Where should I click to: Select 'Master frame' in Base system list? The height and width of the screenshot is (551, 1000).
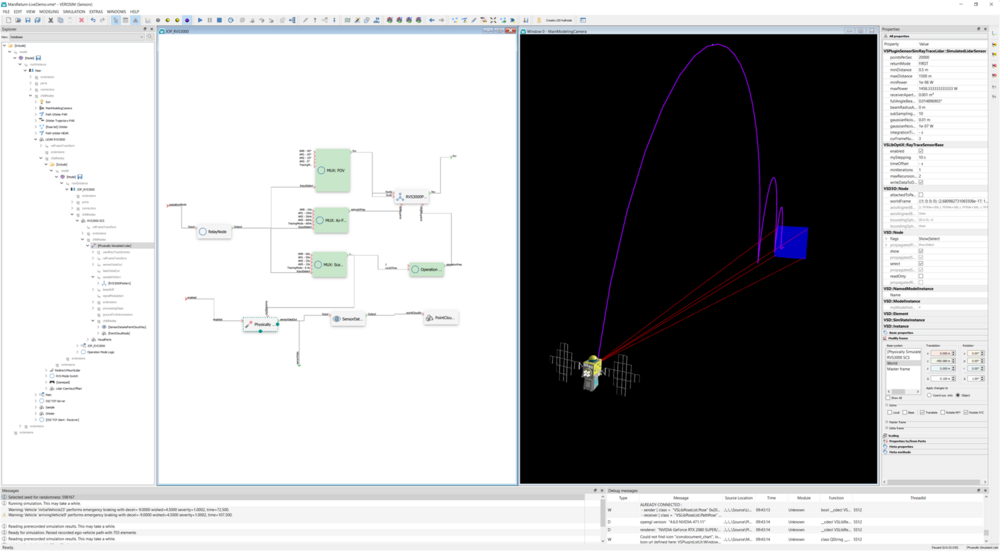[x=903, y=369]
